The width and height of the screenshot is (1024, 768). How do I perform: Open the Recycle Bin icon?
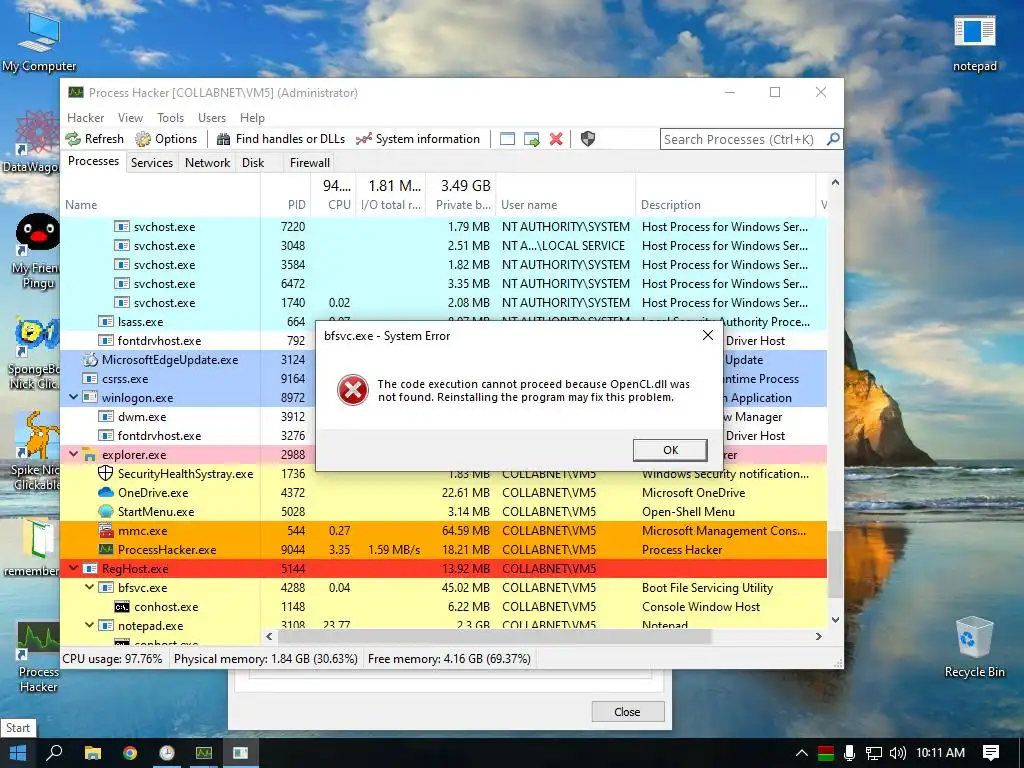pos(974,647)
